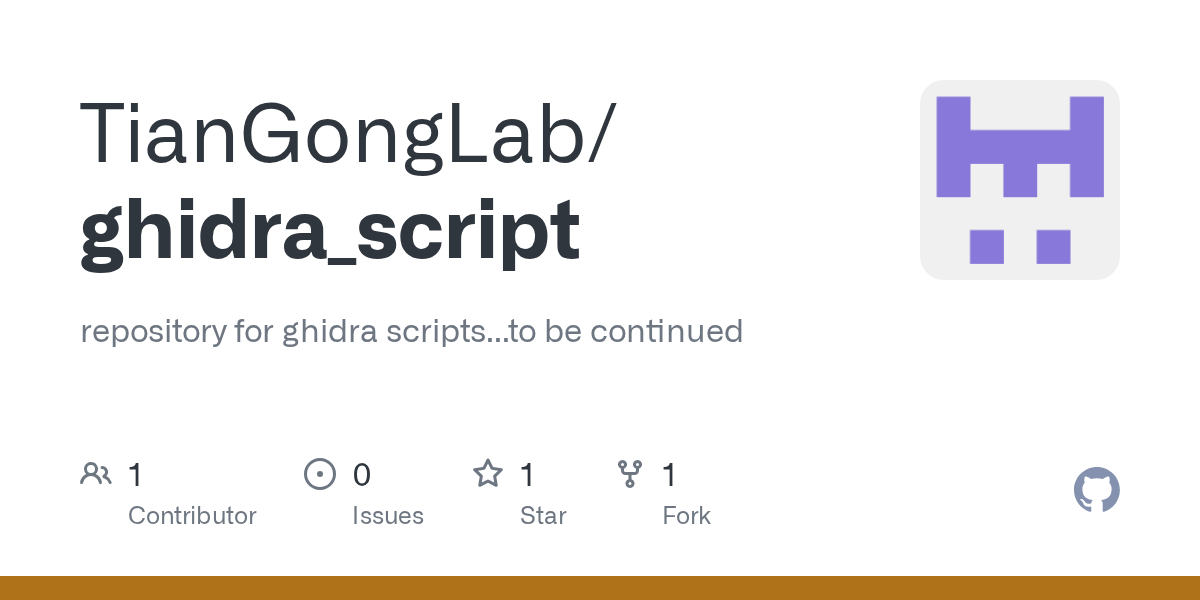Click the Star outline icon
Screen dimensions: 1200x600
pos(488,474)
